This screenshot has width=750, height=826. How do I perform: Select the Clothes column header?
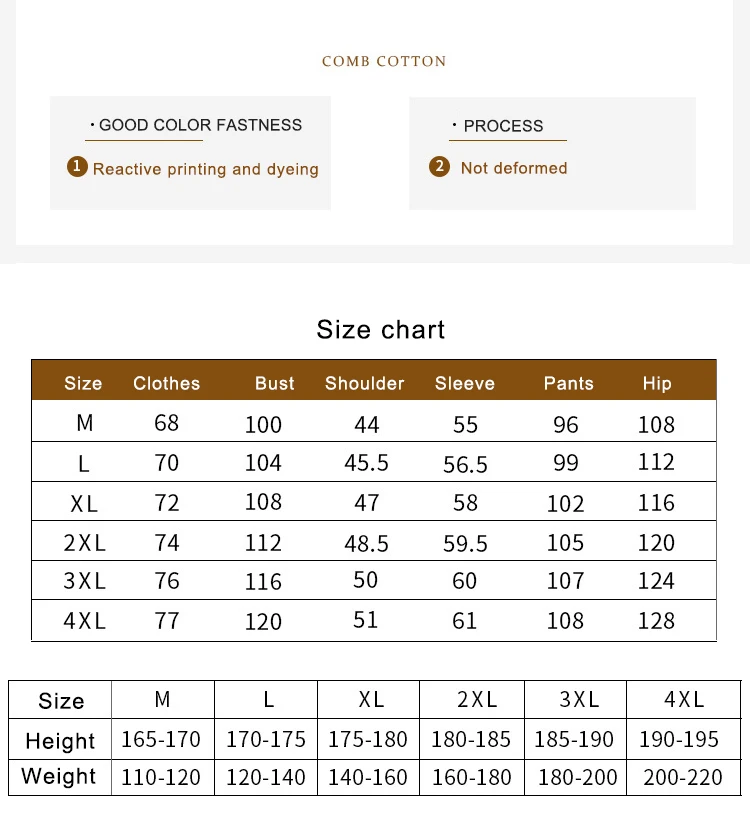tap(167, 383)
